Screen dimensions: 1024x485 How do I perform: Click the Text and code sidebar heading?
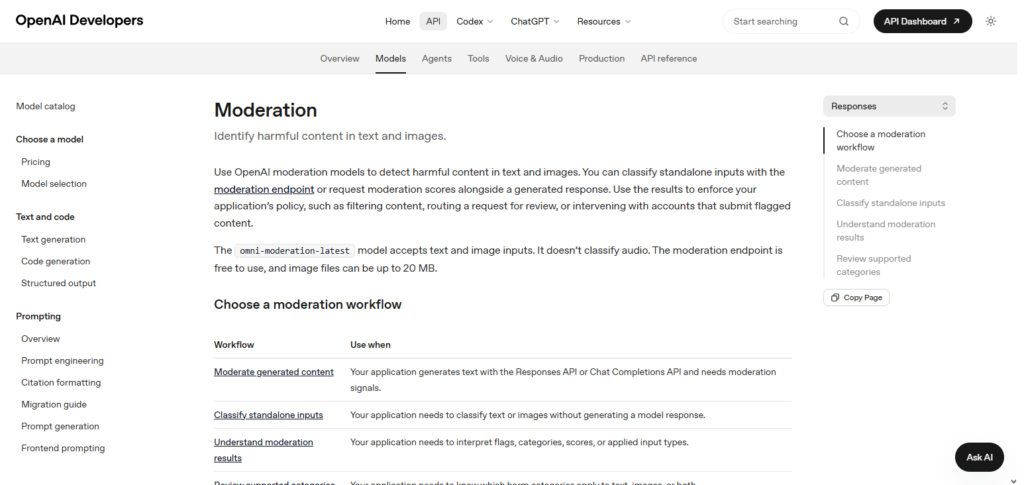pyautogui.click(x=45, y=217)
